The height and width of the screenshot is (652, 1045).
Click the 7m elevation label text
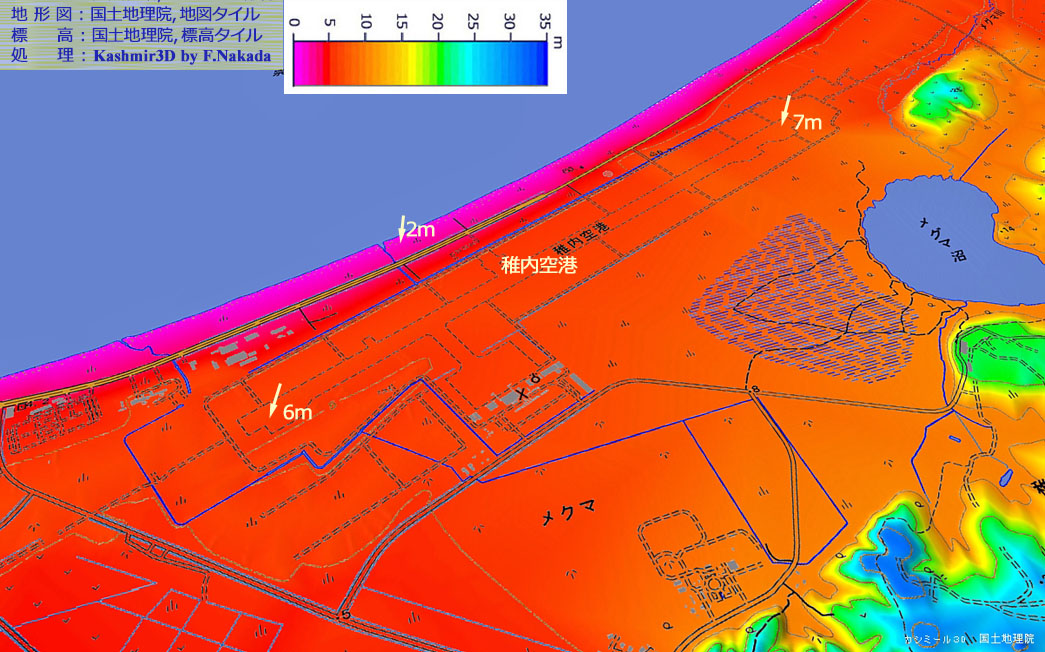pos(807,122)
